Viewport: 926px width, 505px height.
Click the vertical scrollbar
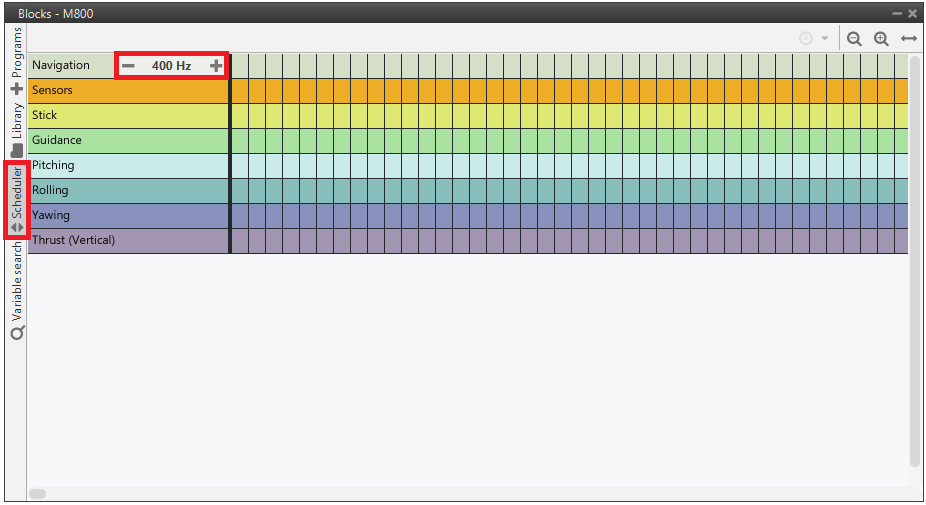point(914,260)
